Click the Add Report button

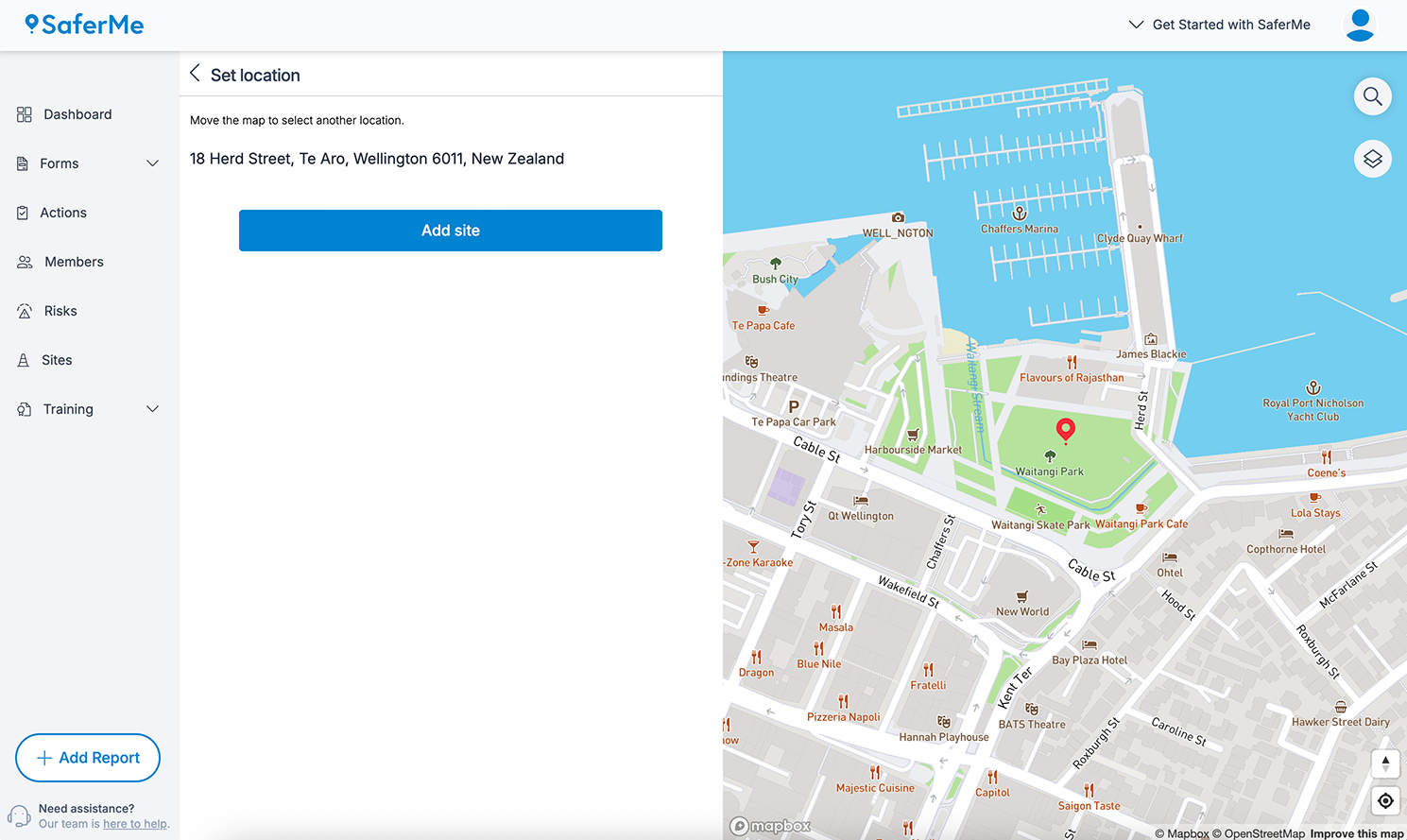click(x=88, y=758)
